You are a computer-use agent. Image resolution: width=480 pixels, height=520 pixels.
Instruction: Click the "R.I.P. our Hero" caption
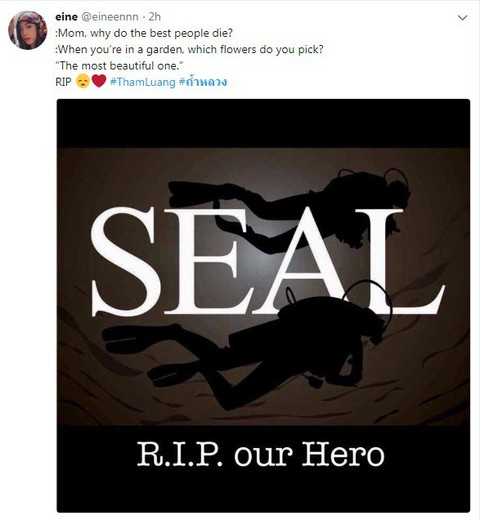[x=261, y=454]
